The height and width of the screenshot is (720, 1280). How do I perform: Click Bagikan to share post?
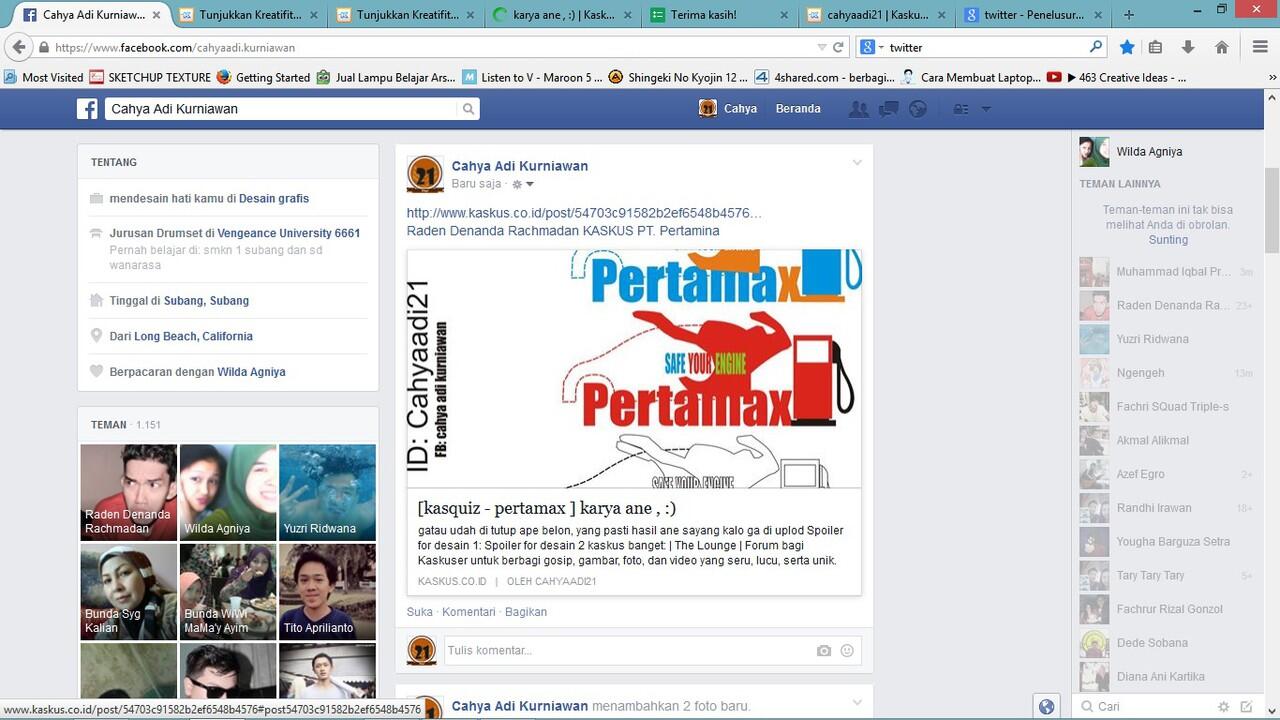(526, 612)
